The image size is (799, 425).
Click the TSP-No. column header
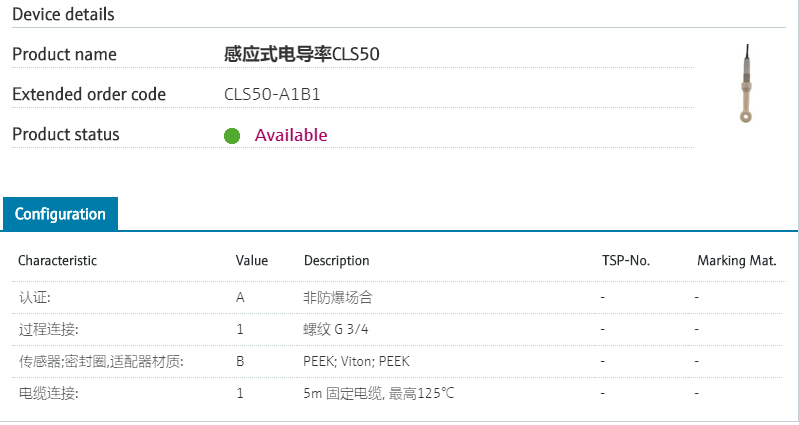click(x=625, y=261)
